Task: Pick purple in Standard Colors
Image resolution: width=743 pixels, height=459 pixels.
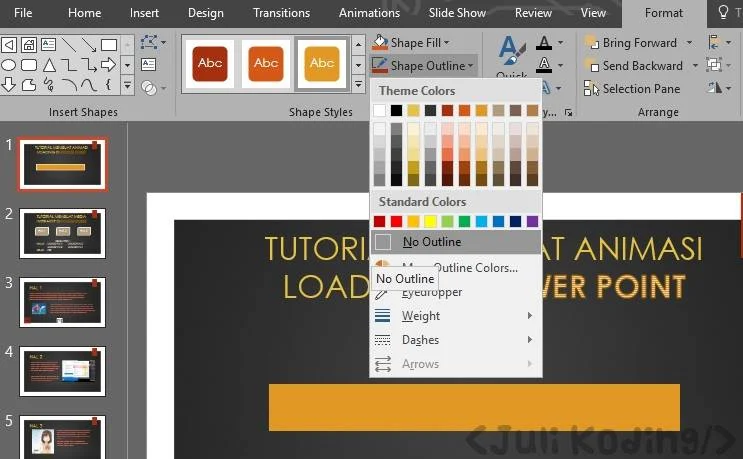Action: [532, 221]
